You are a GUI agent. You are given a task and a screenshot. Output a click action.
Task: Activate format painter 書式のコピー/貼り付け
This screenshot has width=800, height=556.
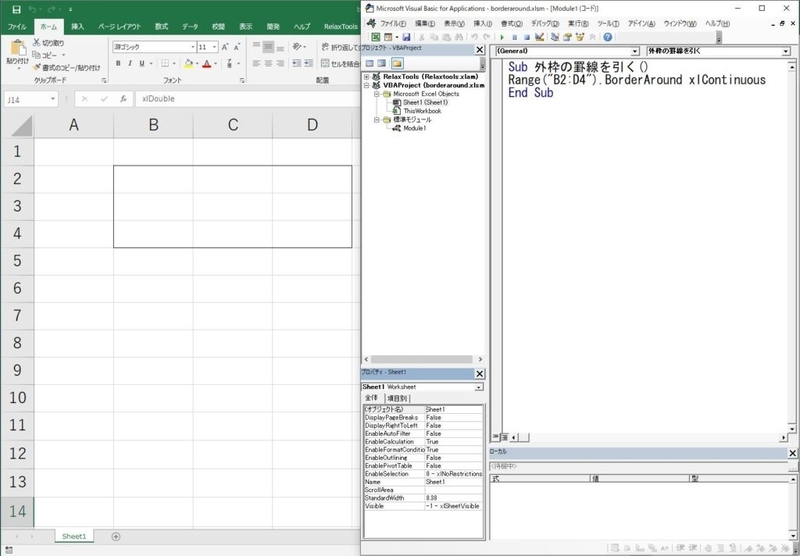click(67, 67)
